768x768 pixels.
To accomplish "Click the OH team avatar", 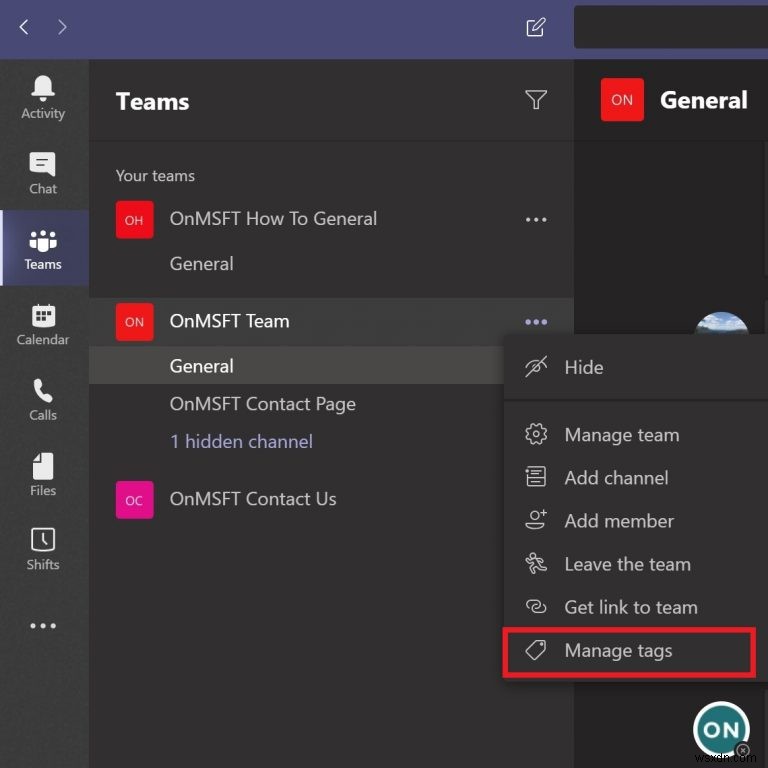I will pos(135,219).
